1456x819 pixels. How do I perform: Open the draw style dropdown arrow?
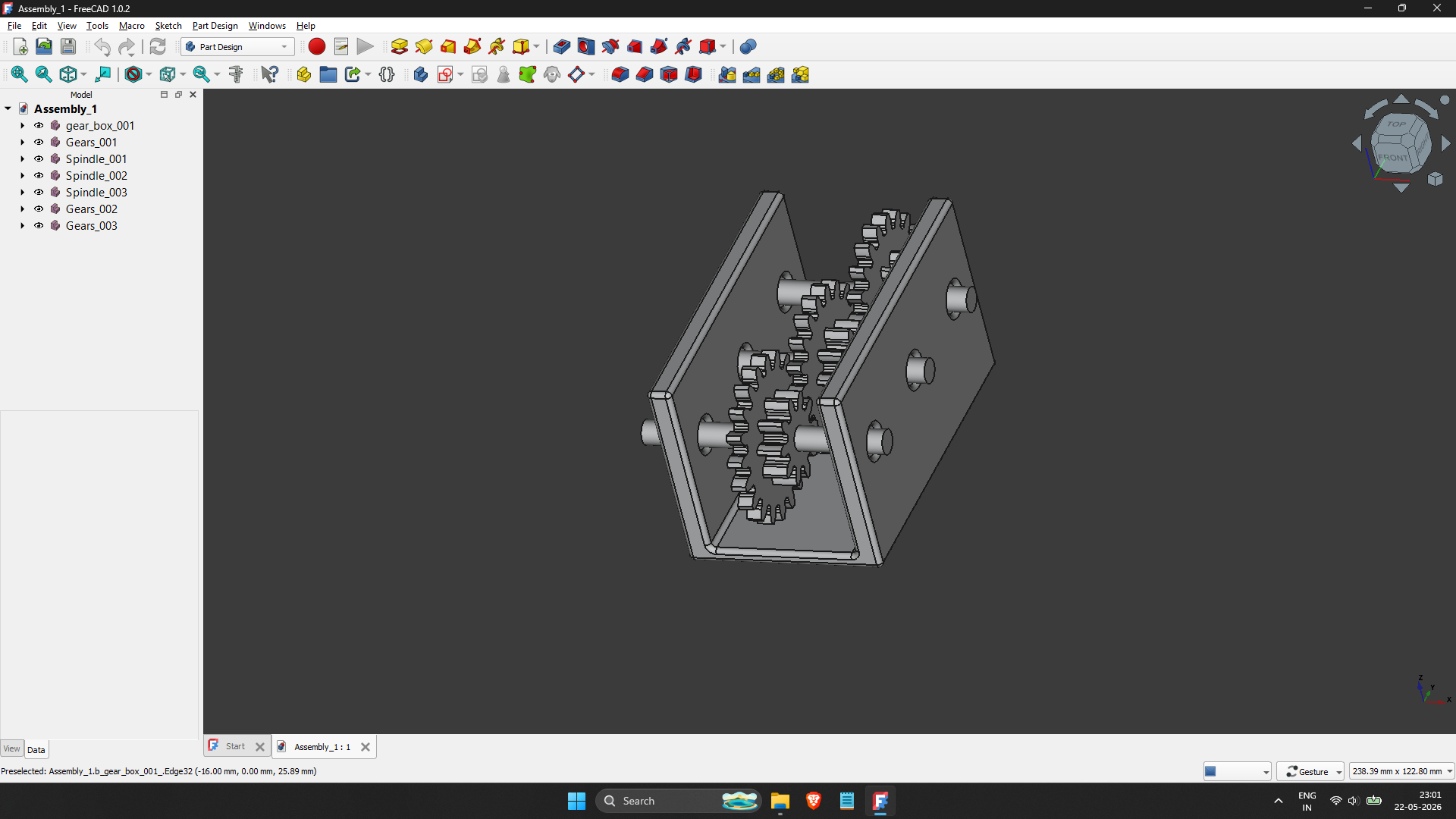pos(149,74)
